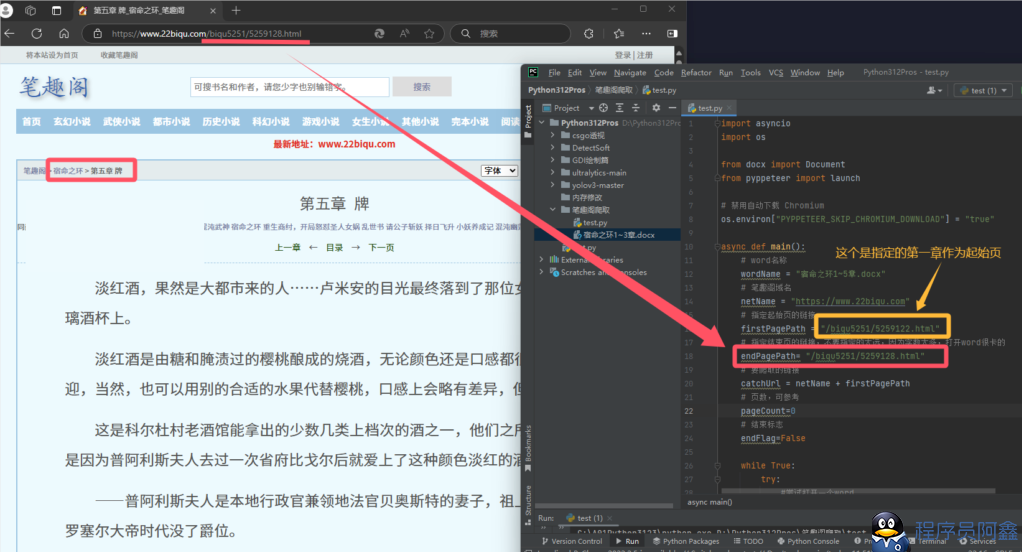Open the 字体 font dropdown
The height and width of the screenshot is (552, 1022).
coord(500,170)
